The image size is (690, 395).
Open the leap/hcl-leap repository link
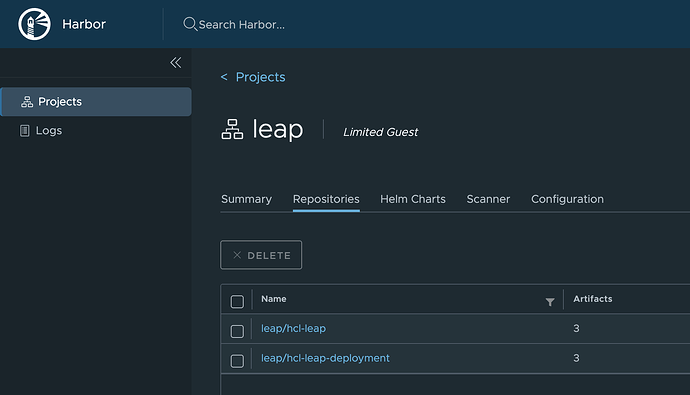click(x=294, y=329)
